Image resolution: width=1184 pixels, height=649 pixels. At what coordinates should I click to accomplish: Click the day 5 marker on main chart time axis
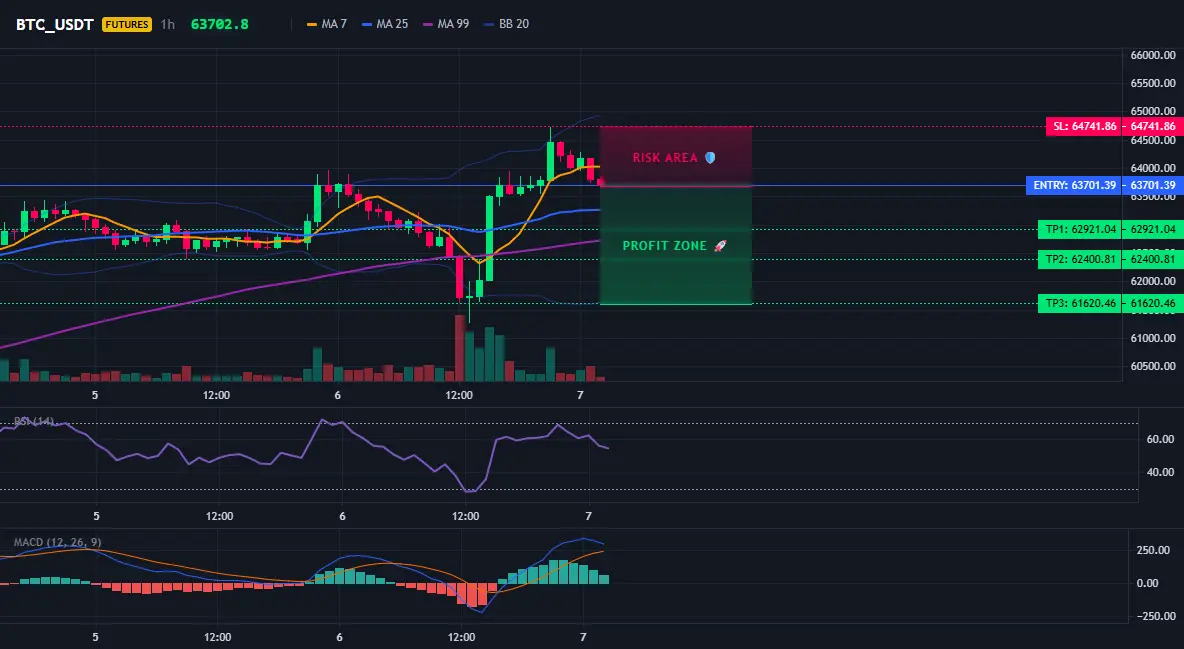click(95, 395)
